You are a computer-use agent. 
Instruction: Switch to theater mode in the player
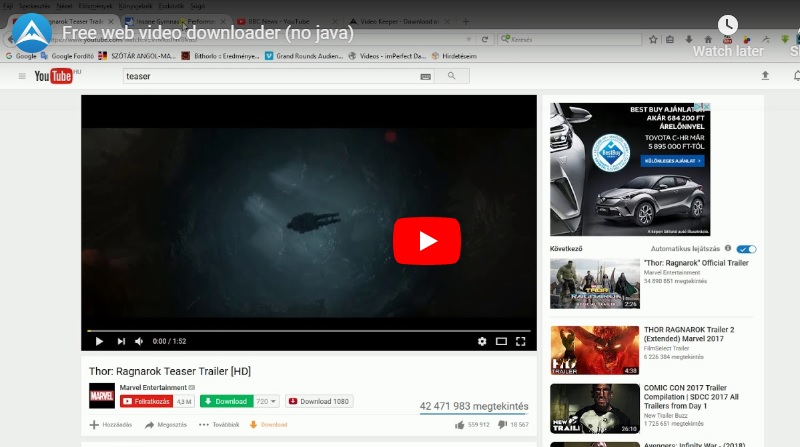click(x=501, y=341)
